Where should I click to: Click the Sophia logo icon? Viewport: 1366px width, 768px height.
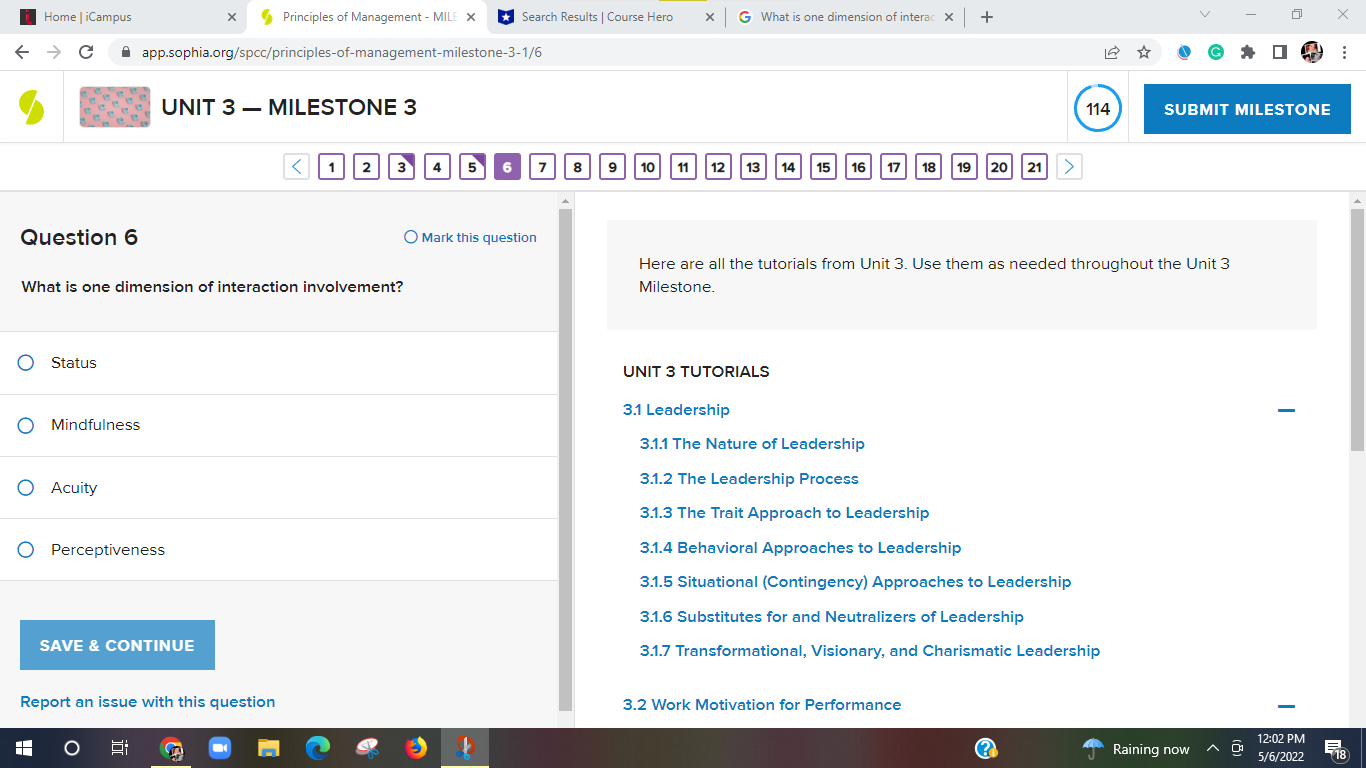pyautogui.click(x=31, y=108)
